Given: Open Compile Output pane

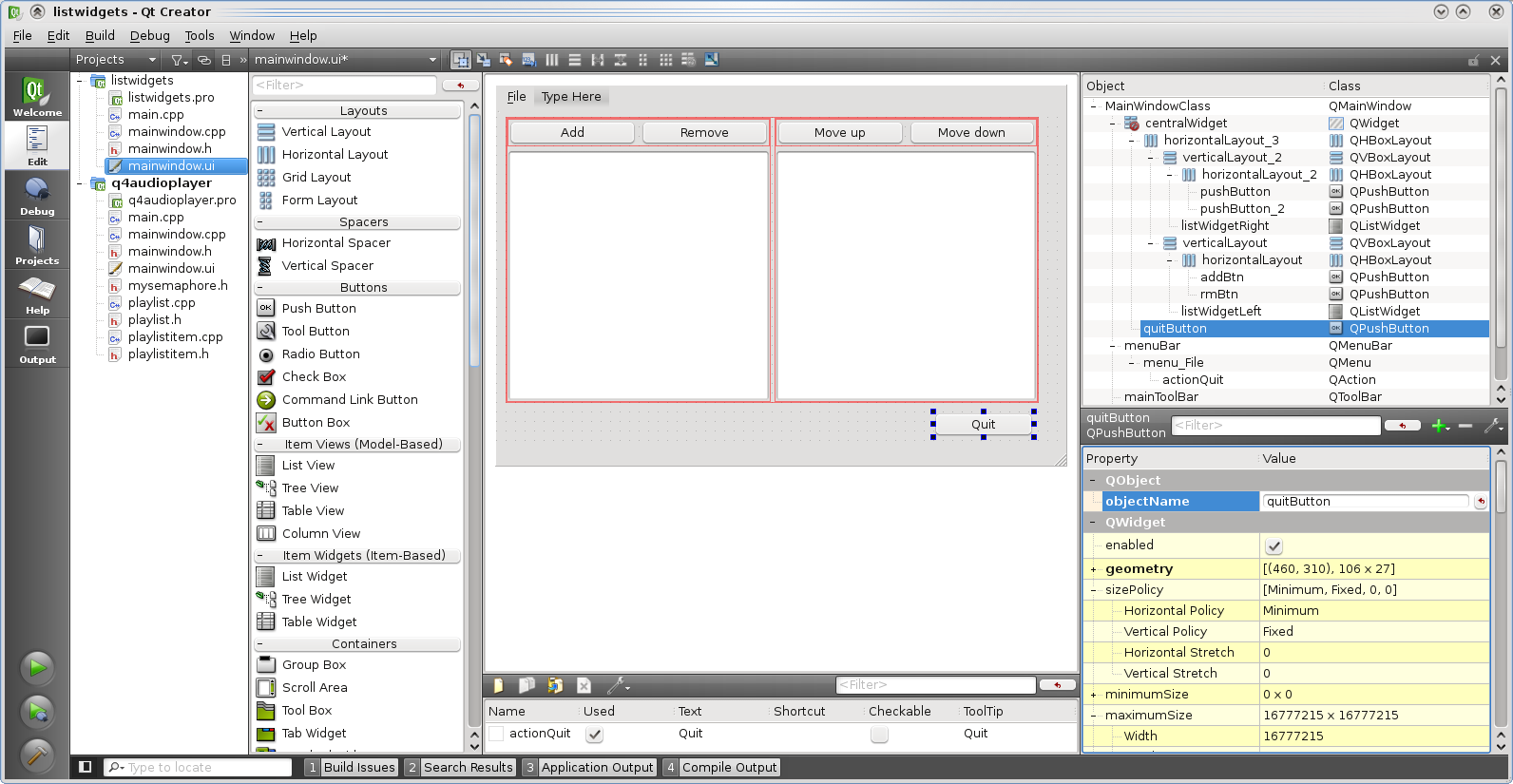Looking at the screenshot, I should pyautogui.click(x=721, y=768).
